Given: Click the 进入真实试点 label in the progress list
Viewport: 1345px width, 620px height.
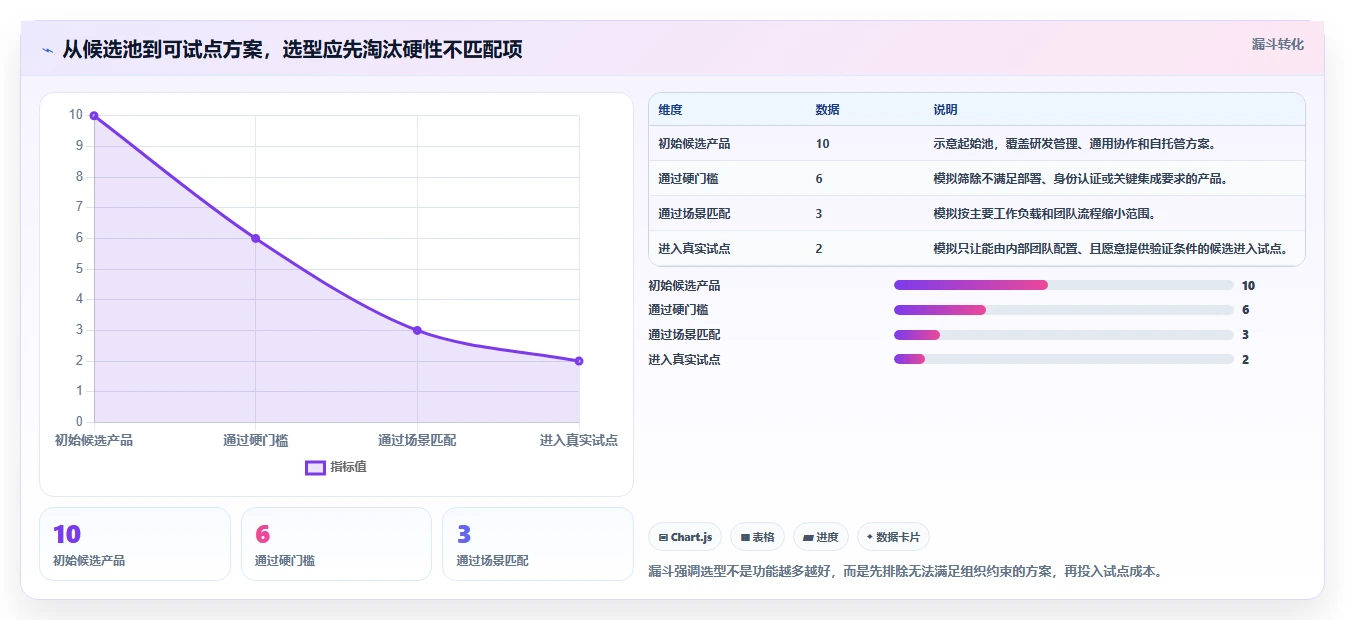Looking at the screenshot, I should pos(684,359).
